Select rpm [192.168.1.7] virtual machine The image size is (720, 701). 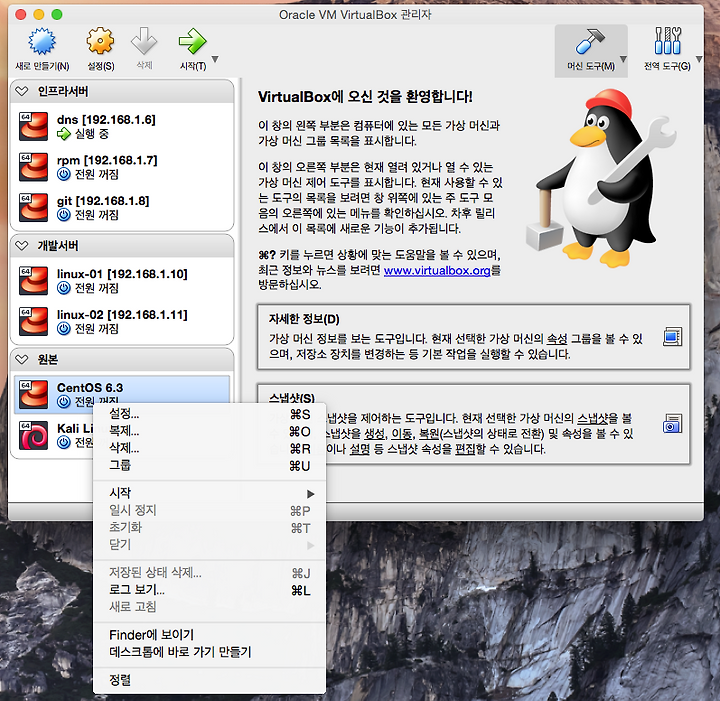(x=122, y=167)
